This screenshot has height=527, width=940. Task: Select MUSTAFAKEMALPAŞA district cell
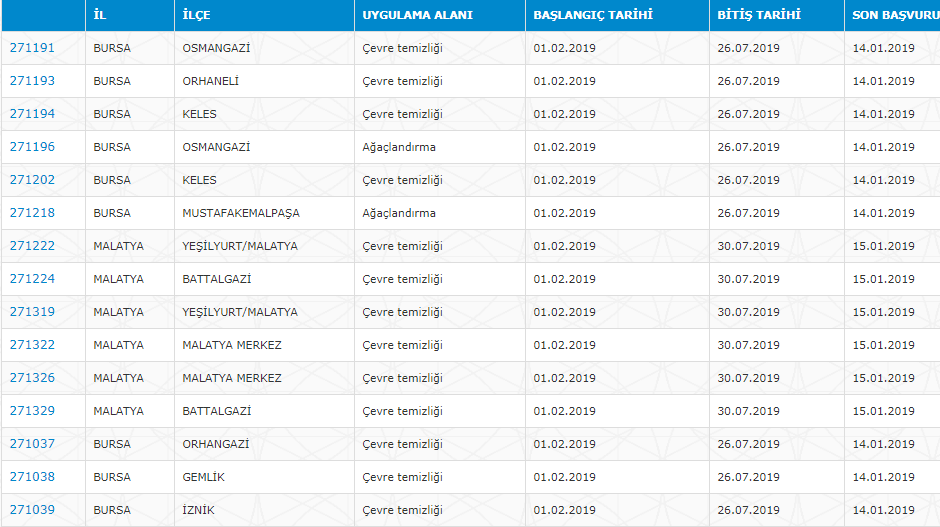coord(264,213)
